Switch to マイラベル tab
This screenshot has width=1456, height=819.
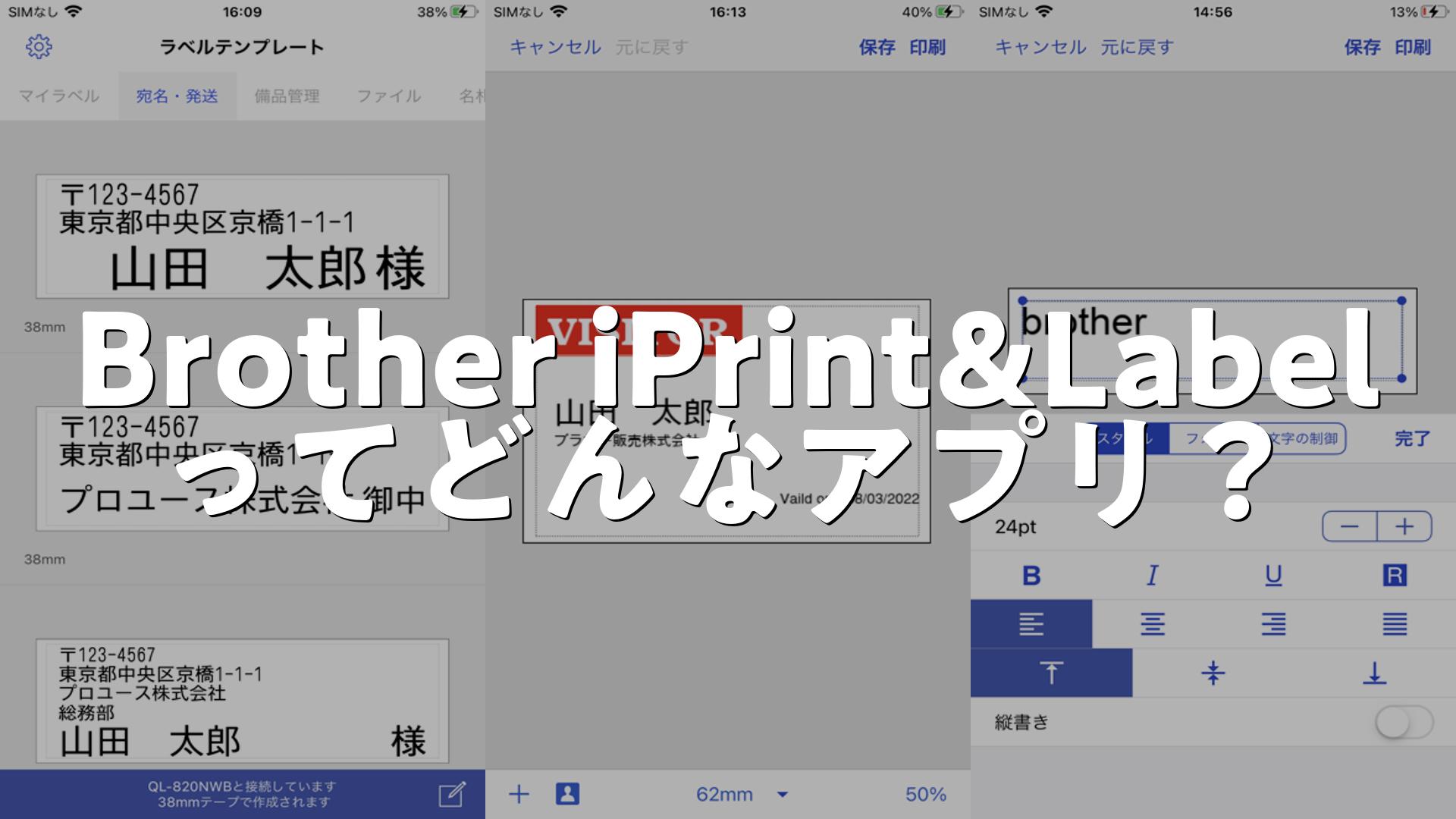pos(59,96)
